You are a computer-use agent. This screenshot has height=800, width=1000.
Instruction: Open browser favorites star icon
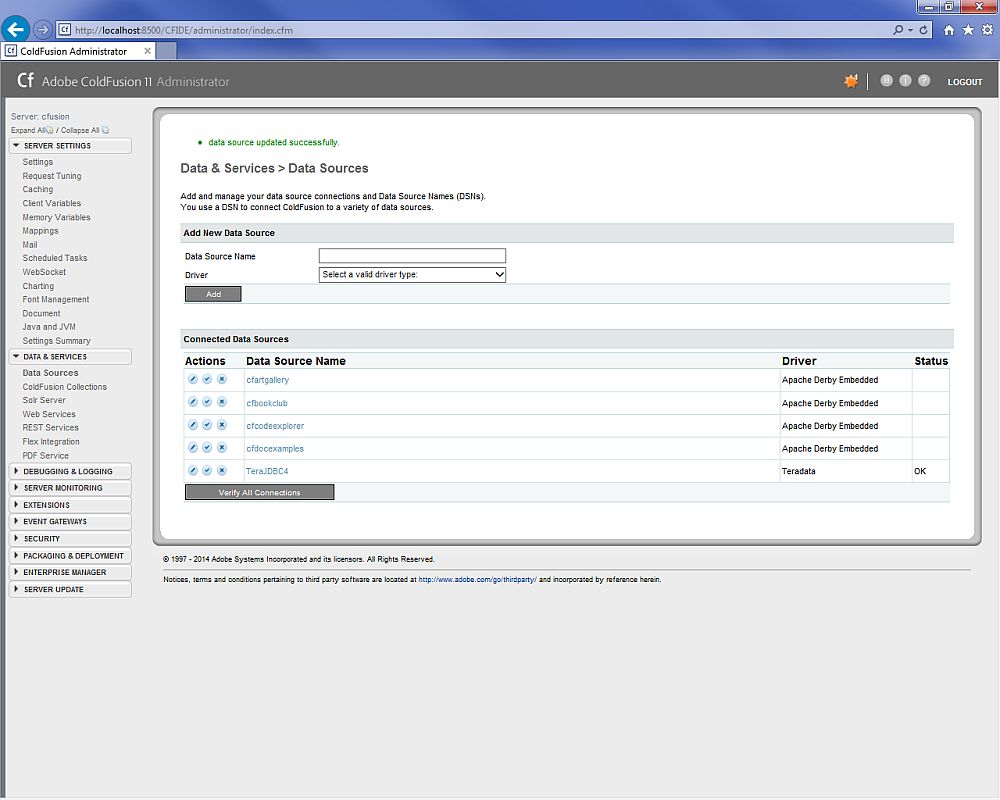pyautogui.click(x=968, y=30)
